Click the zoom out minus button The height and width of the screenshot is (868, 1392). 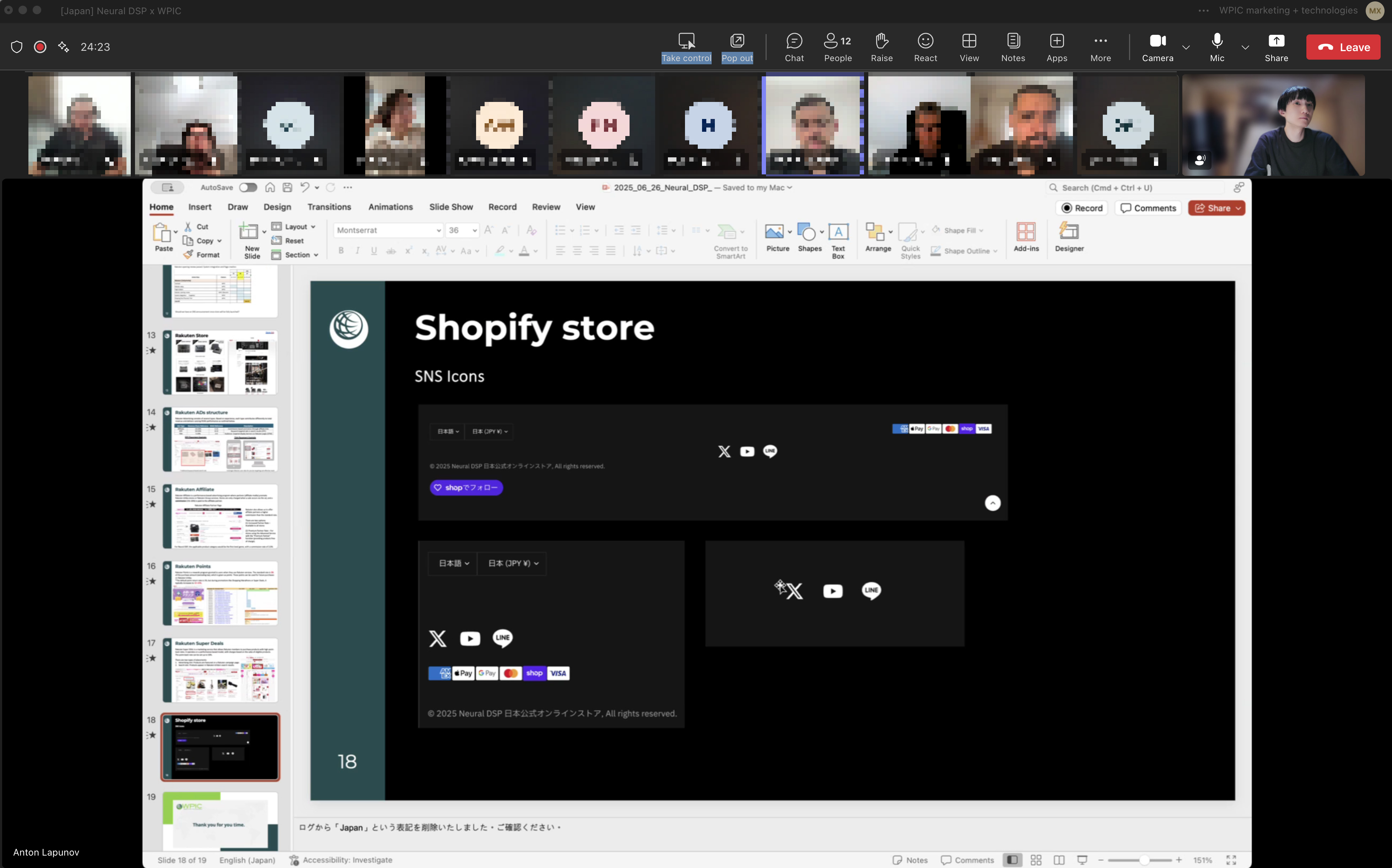[x=1101, y=860]
